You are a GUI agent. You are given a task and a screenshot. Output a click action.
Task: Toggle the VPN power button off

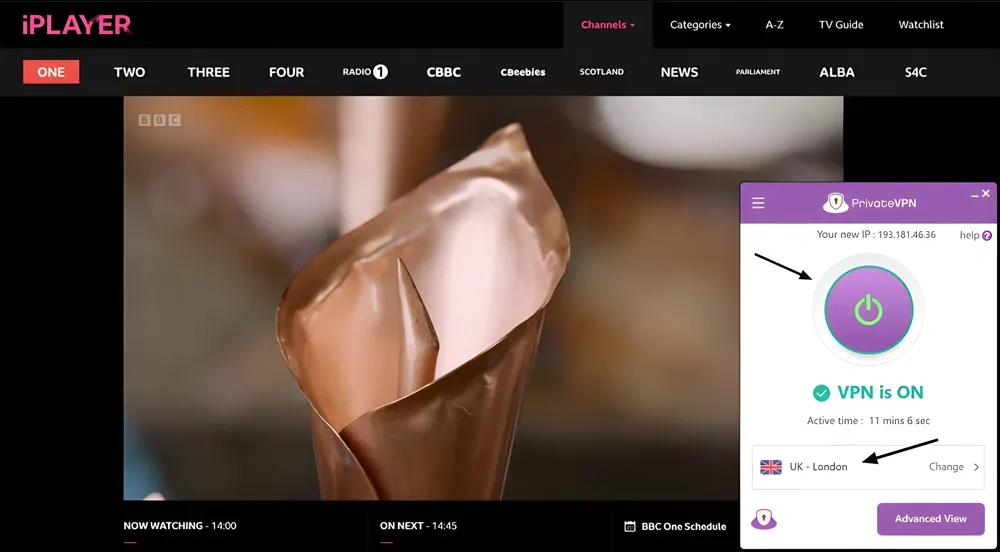(x=868, y=310)
